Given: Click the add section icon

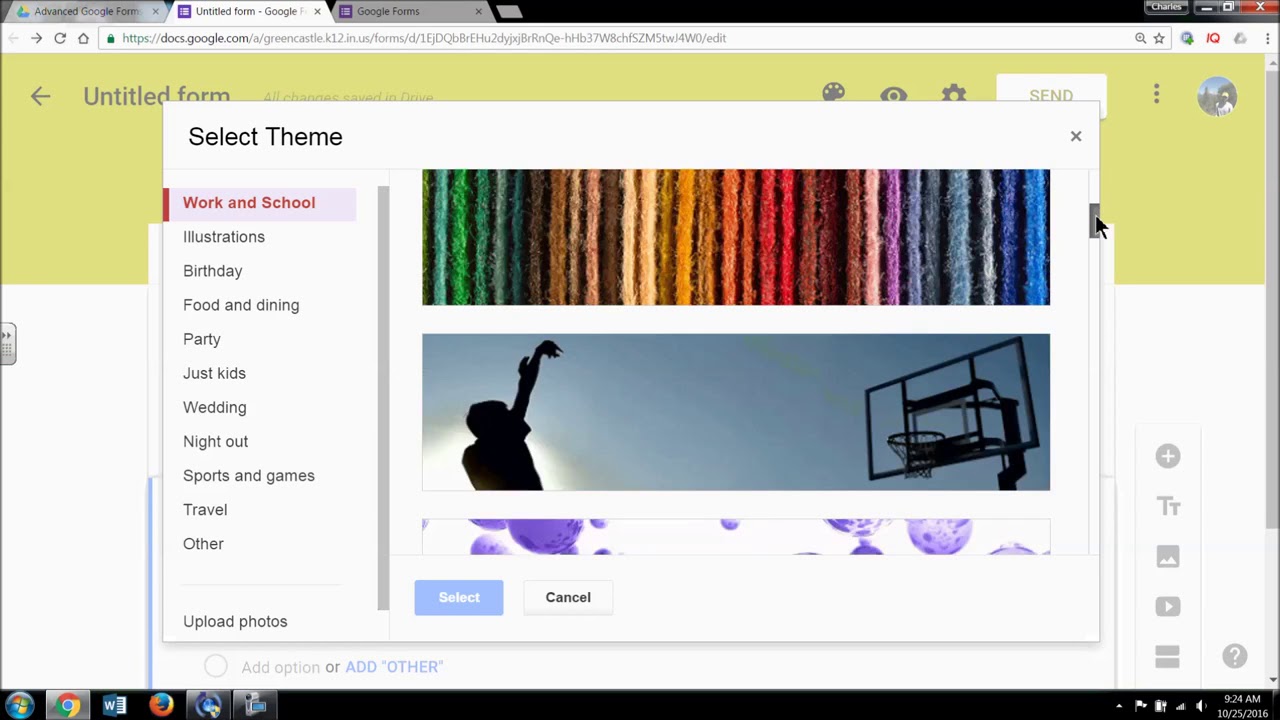Looking at the screenshot, I should 1168,656.
